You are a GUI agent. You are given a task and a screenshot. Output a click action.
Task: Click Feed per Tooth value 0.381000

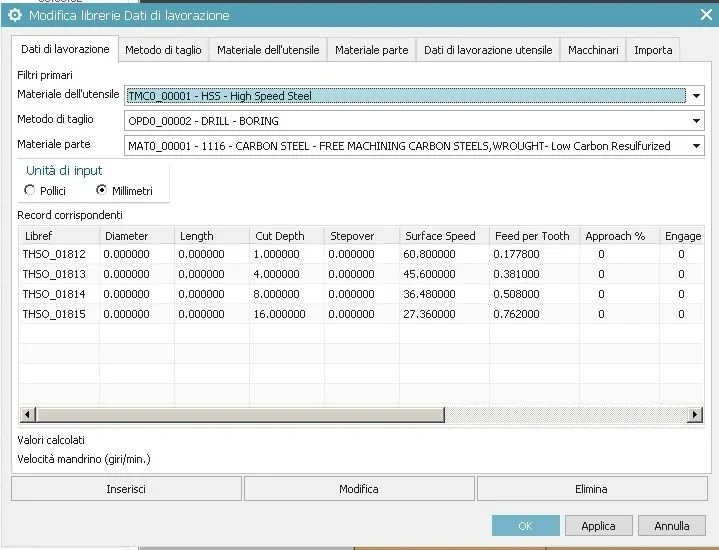[x=516, y=274]
